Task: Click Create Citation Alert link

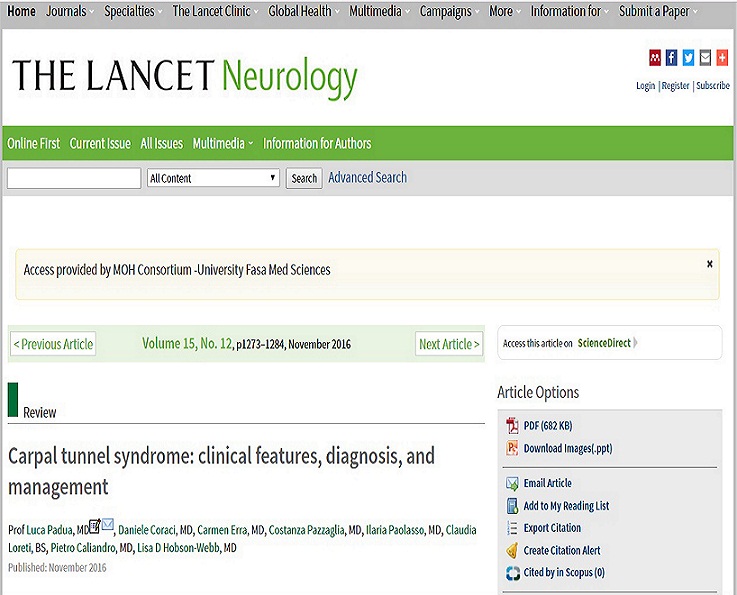Action: 562,550
